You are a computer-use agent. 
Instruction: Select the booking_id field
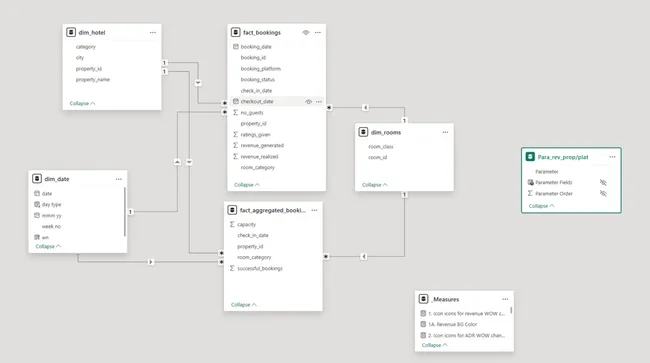tap(253, 58)
